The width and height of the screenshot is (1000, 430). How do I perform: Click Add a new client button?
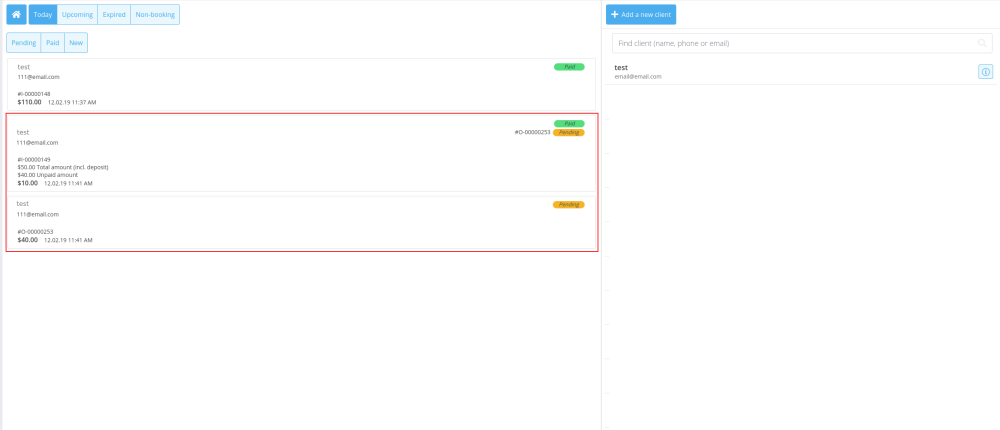640,15
